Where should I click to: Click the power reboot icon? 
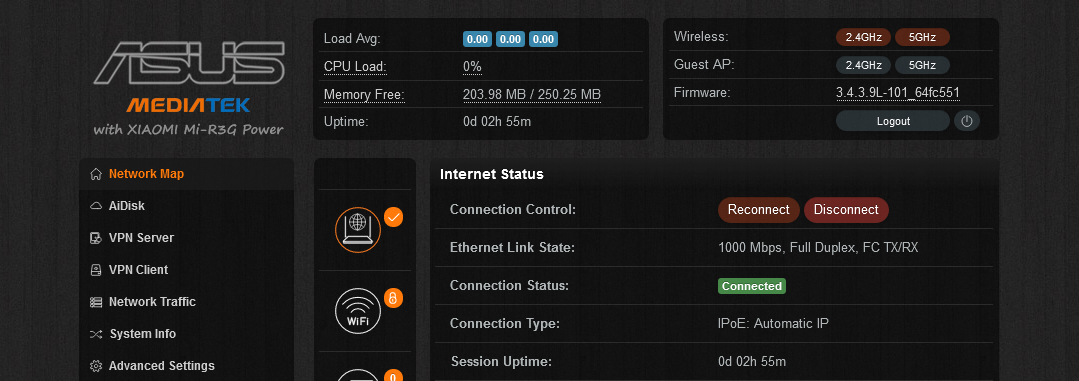click(966, 121)
